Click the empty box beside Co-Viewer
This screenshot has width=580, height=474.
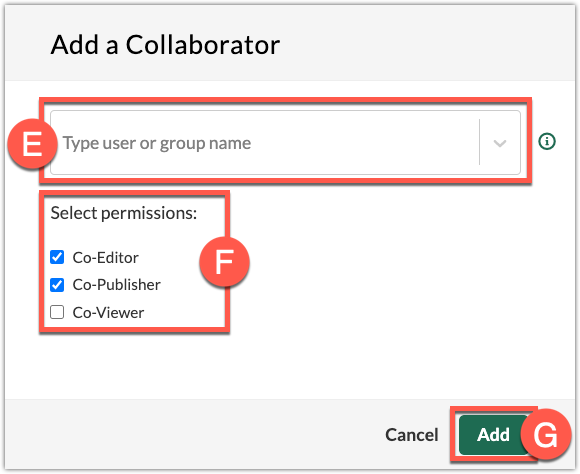pyautogui.click(x=57, y=312)
